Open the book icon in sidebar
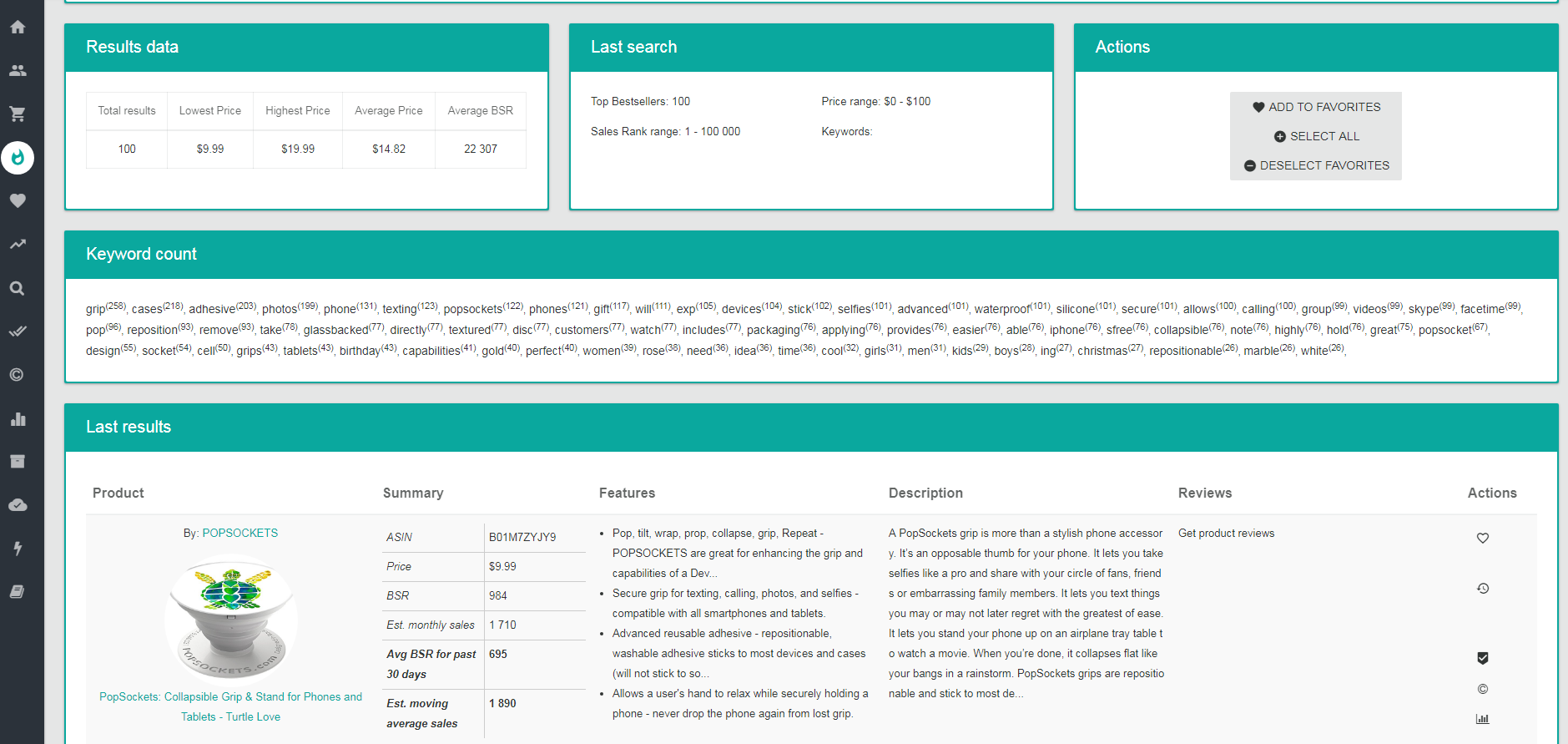The width and height of the screenshot is (1568, 744). click(18, 592)
